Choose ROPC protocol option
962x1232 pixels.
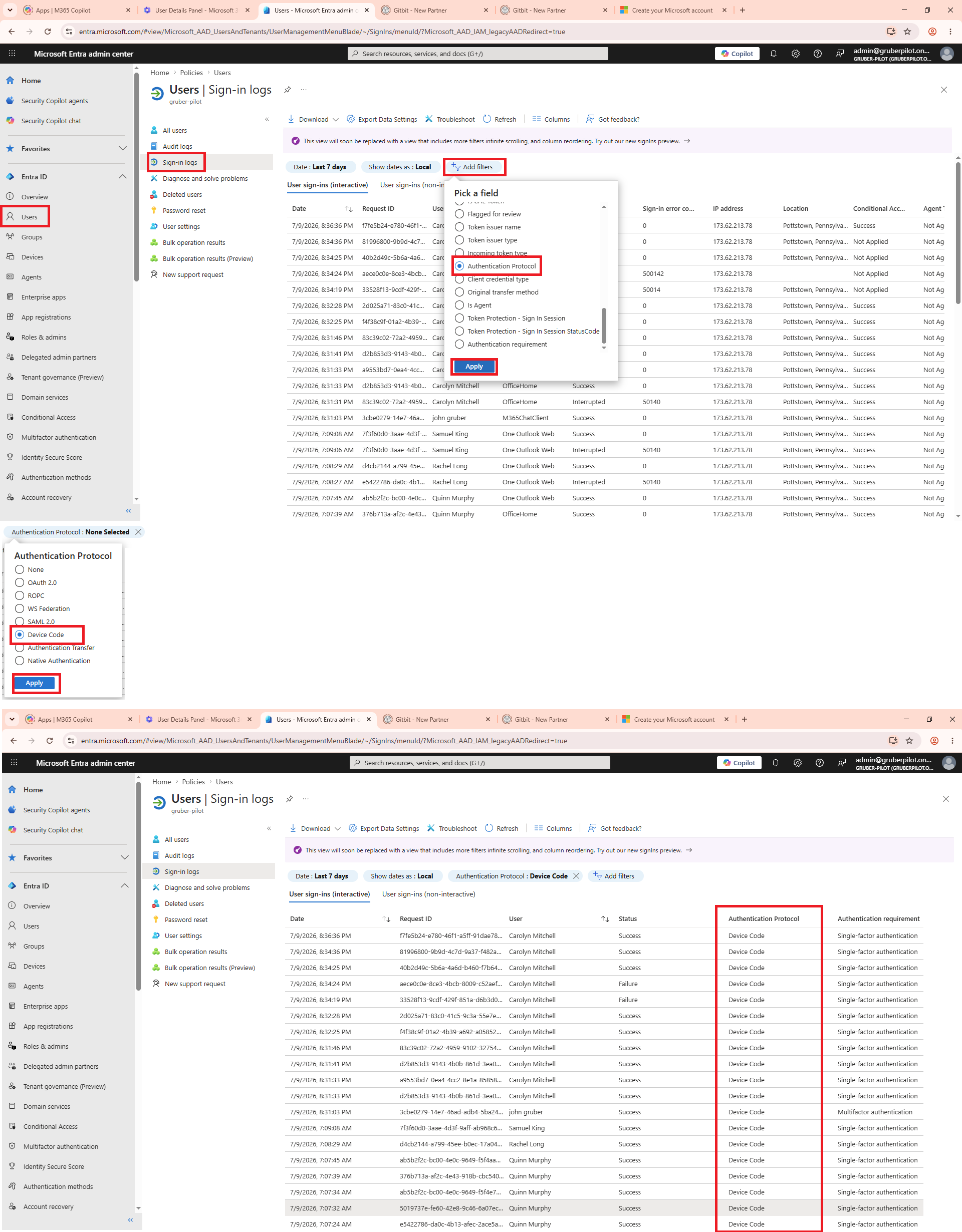(x=30, y=595)
